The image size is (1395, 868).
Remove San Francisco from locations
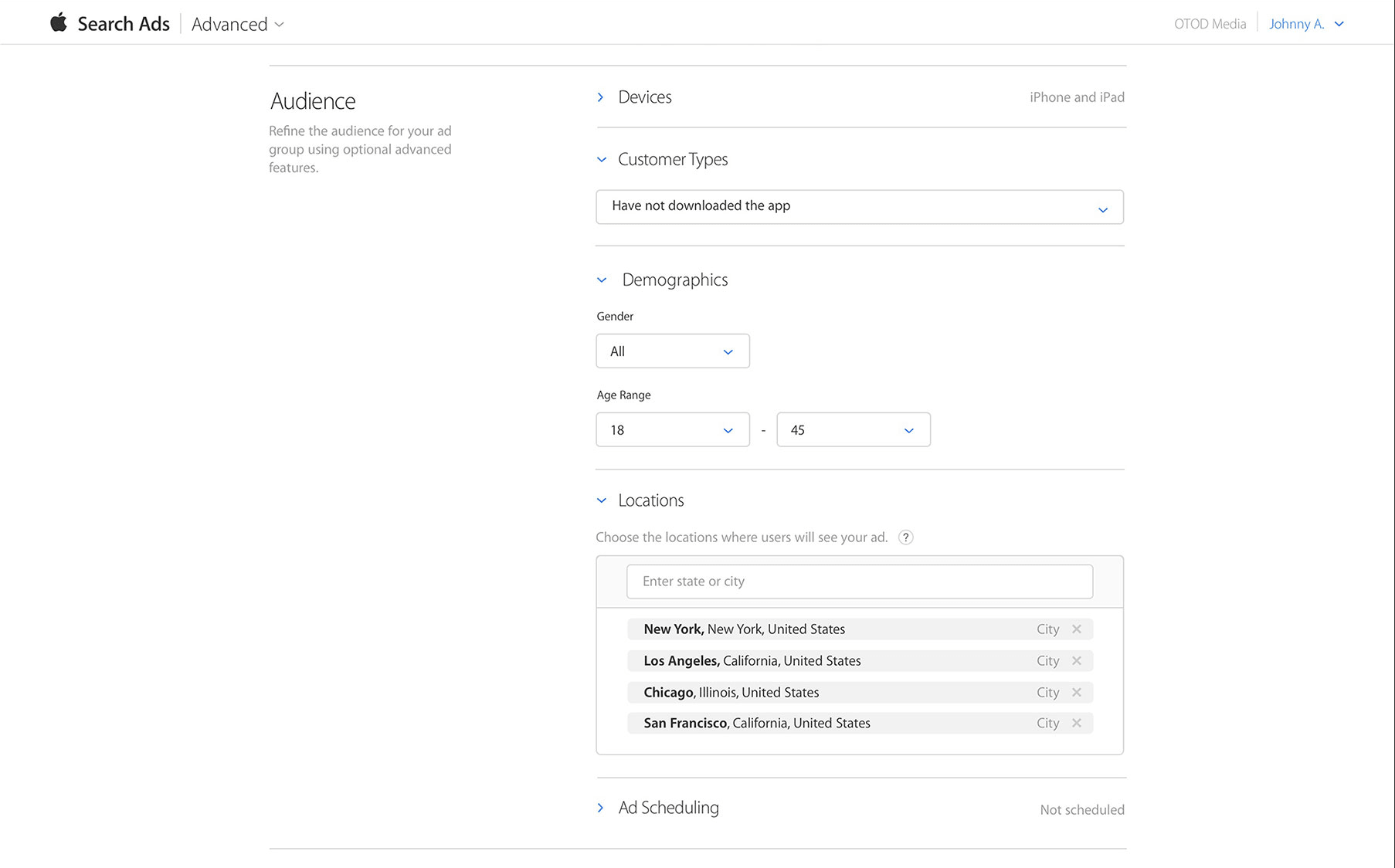tap(1077, 724)
